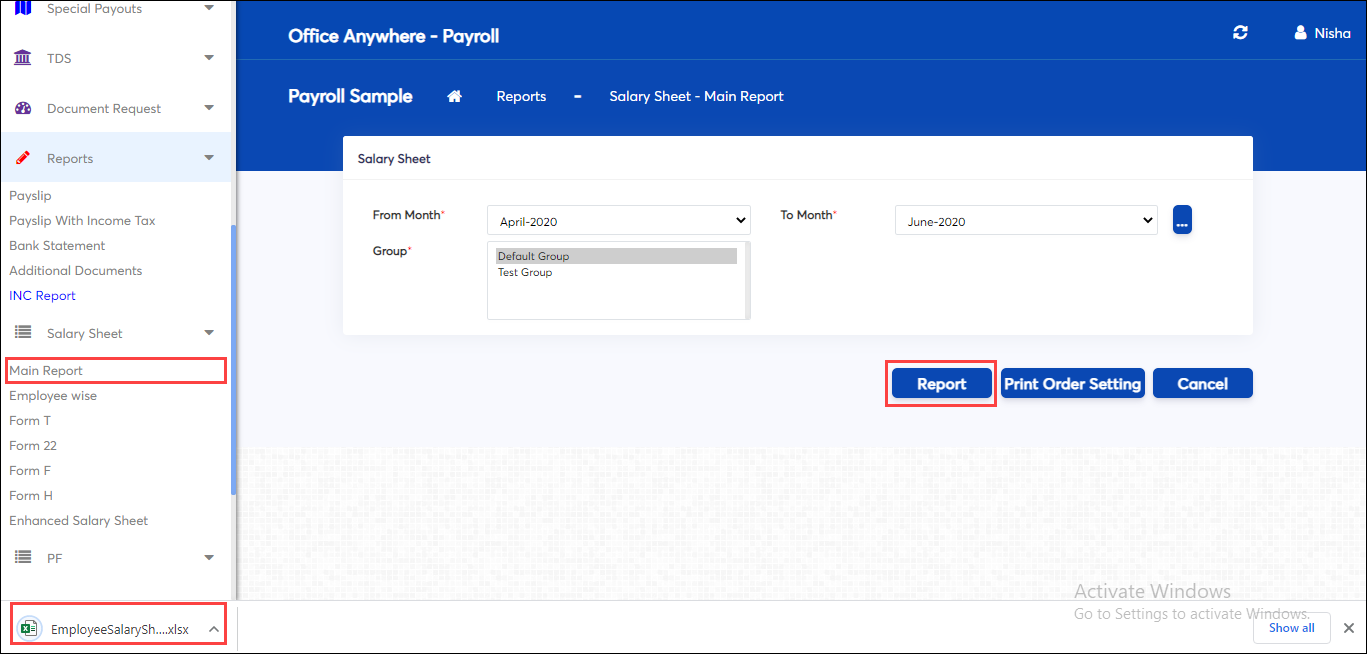Screen dimensions: 1367x654
Task: Open Payslip With Income Tax report
Action: [x=82, y=221]
